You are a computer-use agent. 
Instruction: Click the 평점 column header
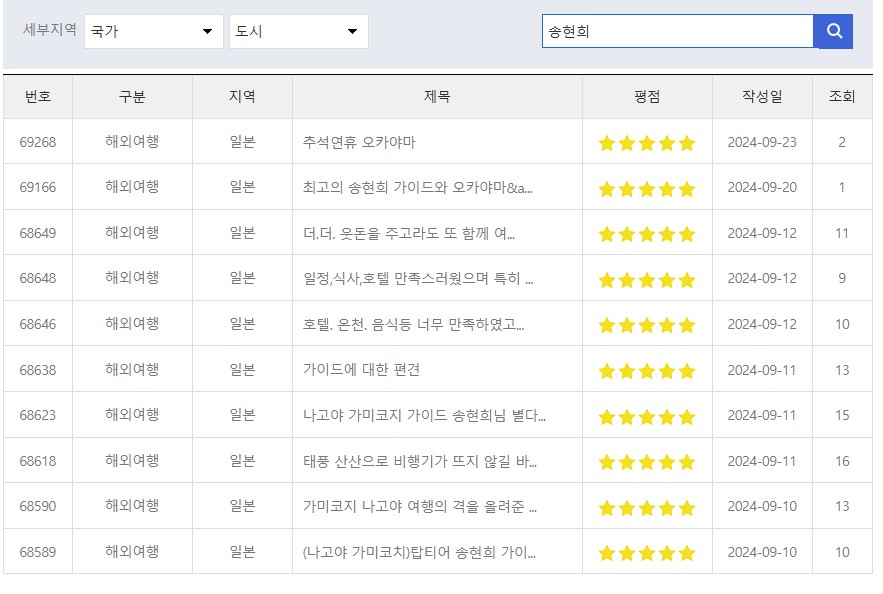647,97
